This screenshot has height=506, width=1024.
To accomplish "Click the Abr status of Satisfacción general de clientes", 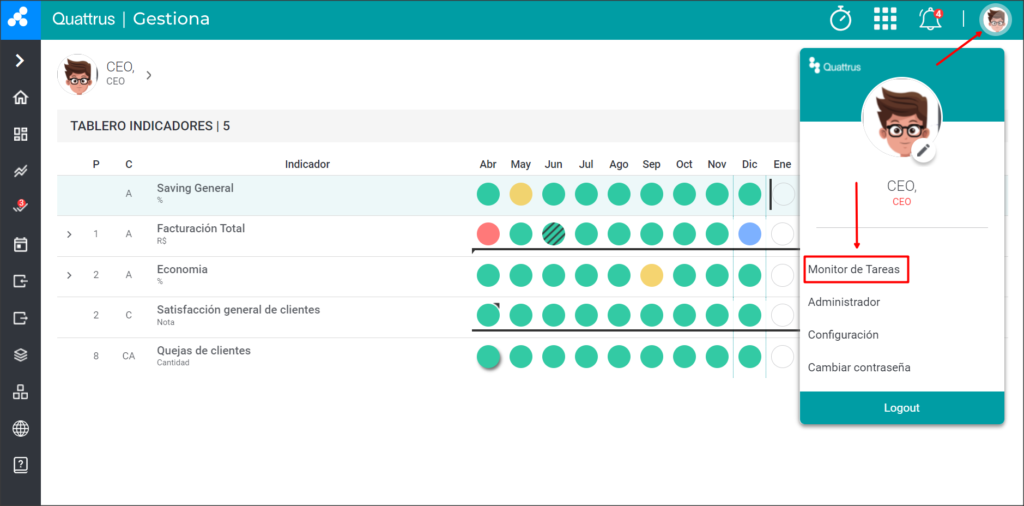I will coord(488,315).
